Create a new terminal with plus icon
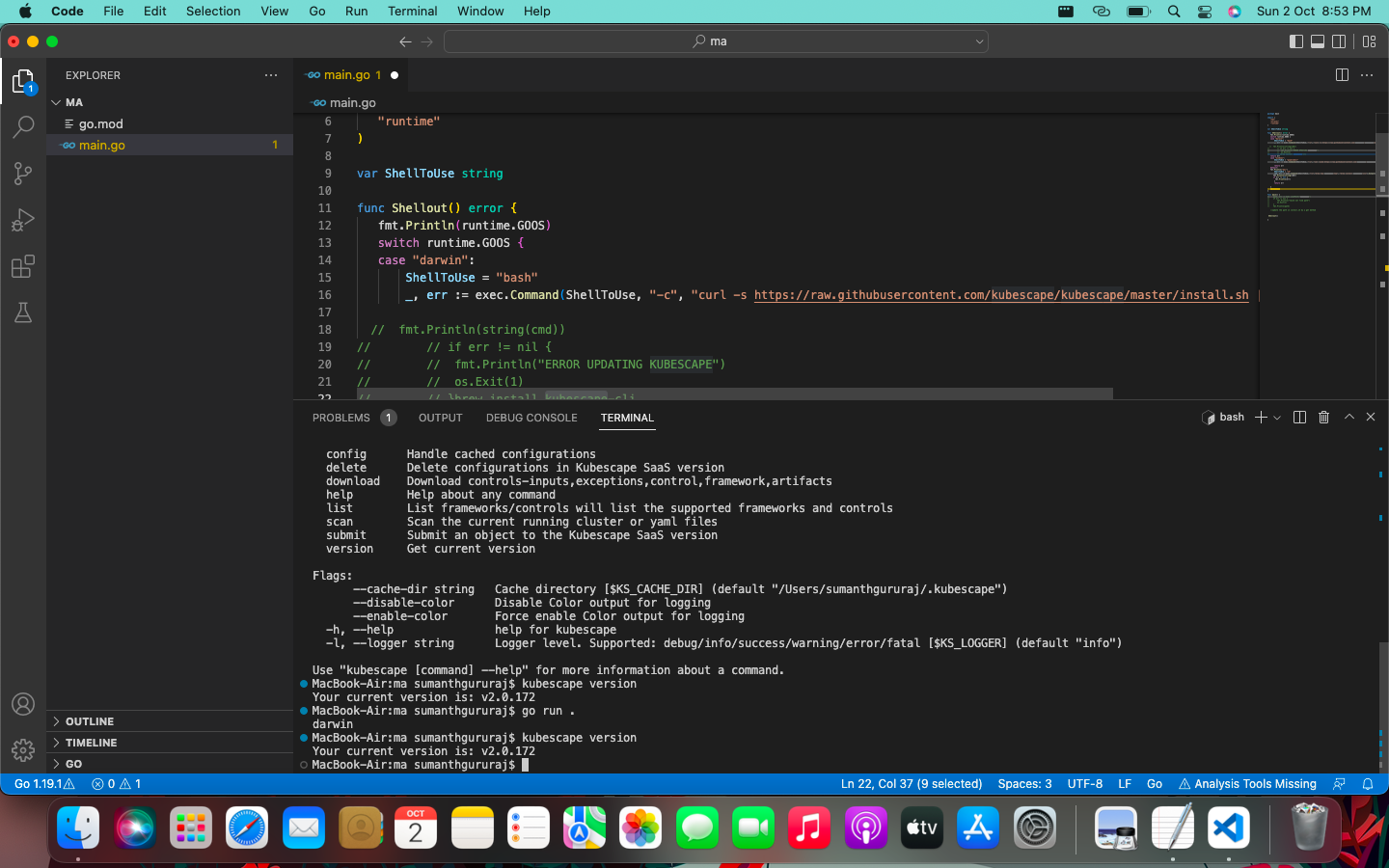The height and width of the screenshot is (868, 1389). (x=1261, y=418)
